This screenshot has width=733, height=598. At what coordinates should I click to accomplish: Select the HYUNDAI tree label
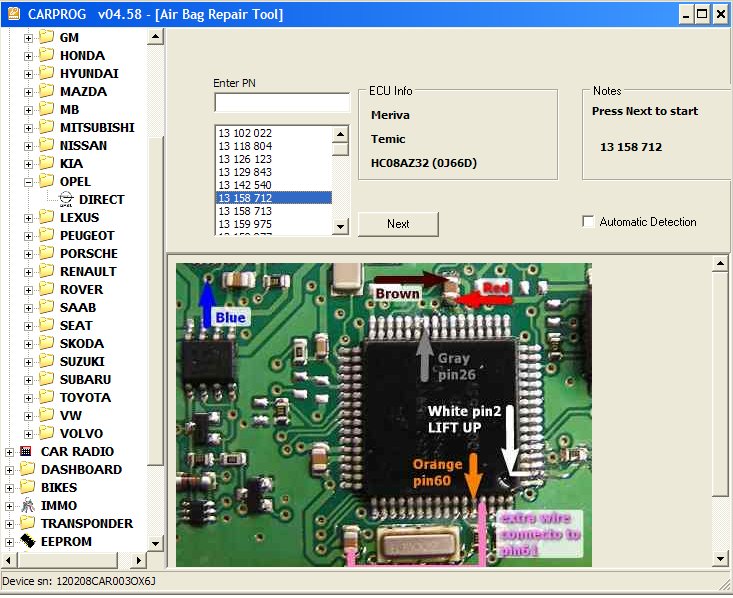click(x=89, y=73)
